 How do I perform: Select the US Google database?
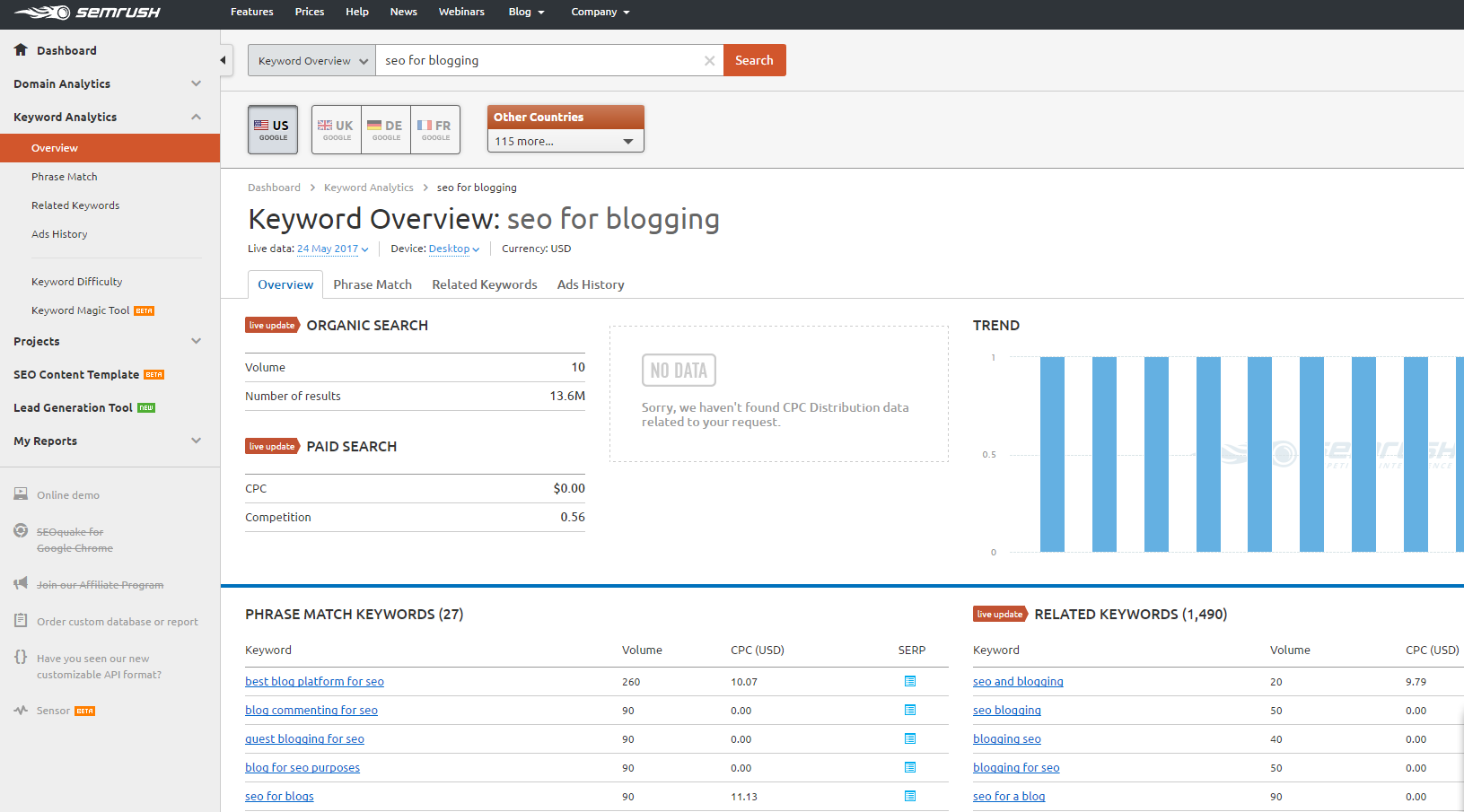point(273,130)
